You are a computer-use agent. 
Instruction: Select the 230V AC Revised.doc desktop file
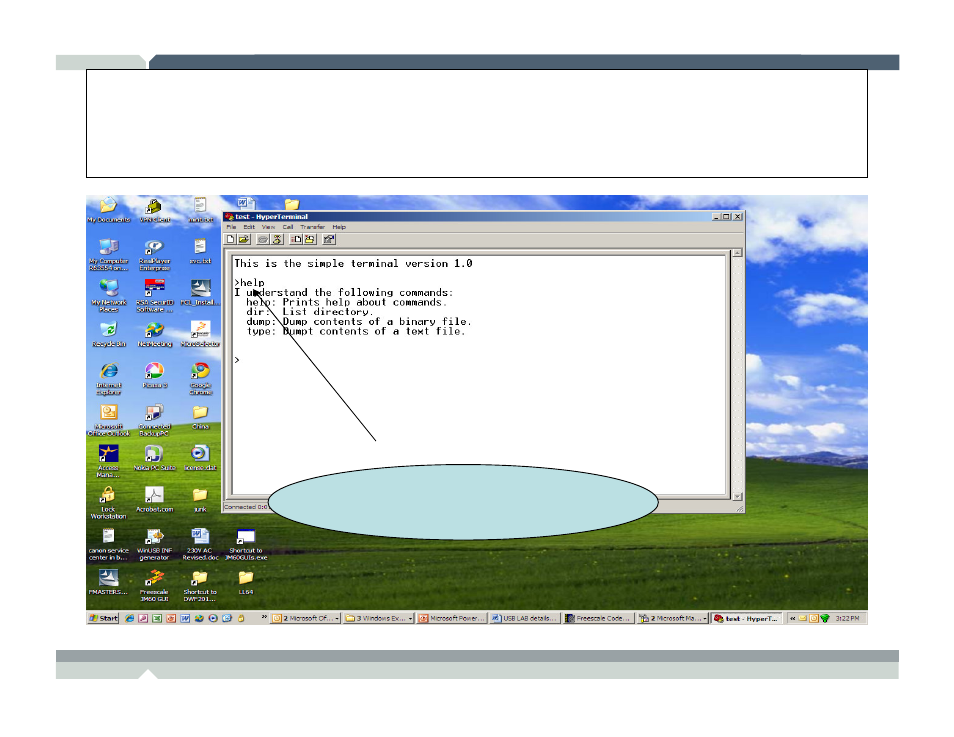pos(200,544)
